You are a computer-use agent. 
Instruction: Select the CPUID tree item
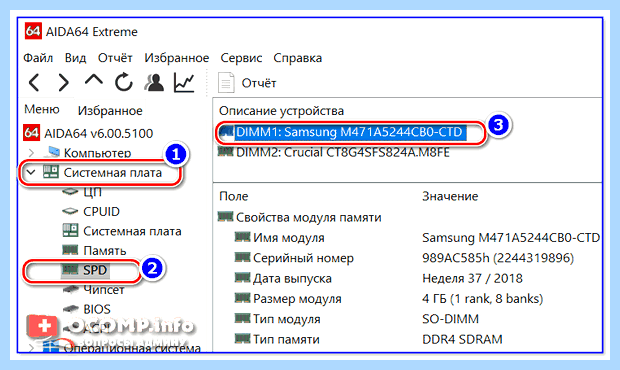pos(101,211)
